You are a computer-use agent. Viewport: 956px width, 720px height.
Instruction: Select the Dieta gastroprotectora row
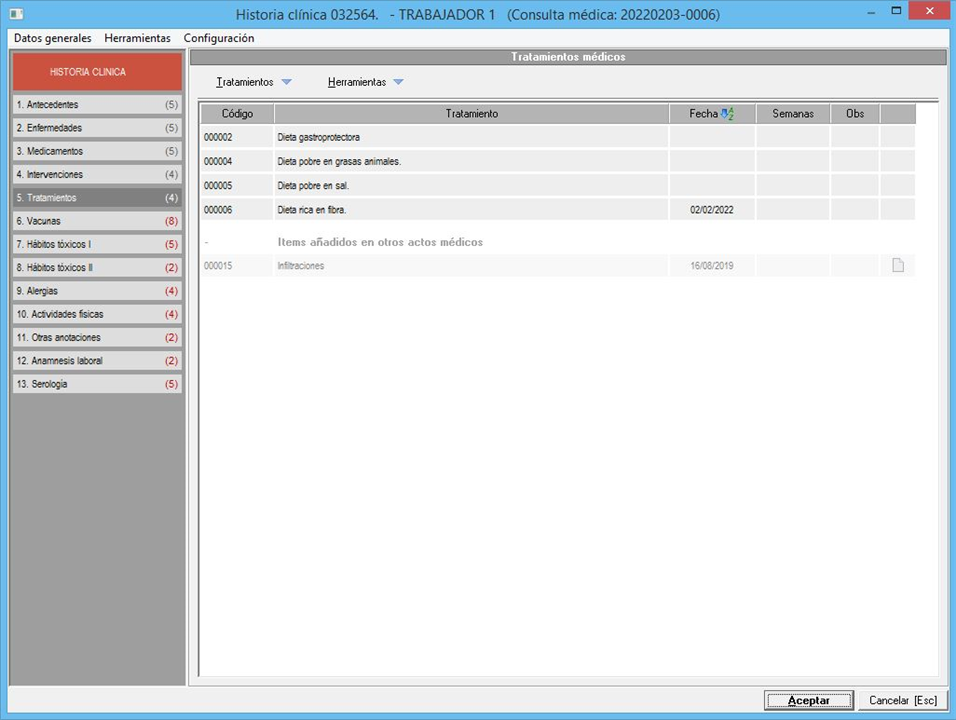tap(470, 137)
